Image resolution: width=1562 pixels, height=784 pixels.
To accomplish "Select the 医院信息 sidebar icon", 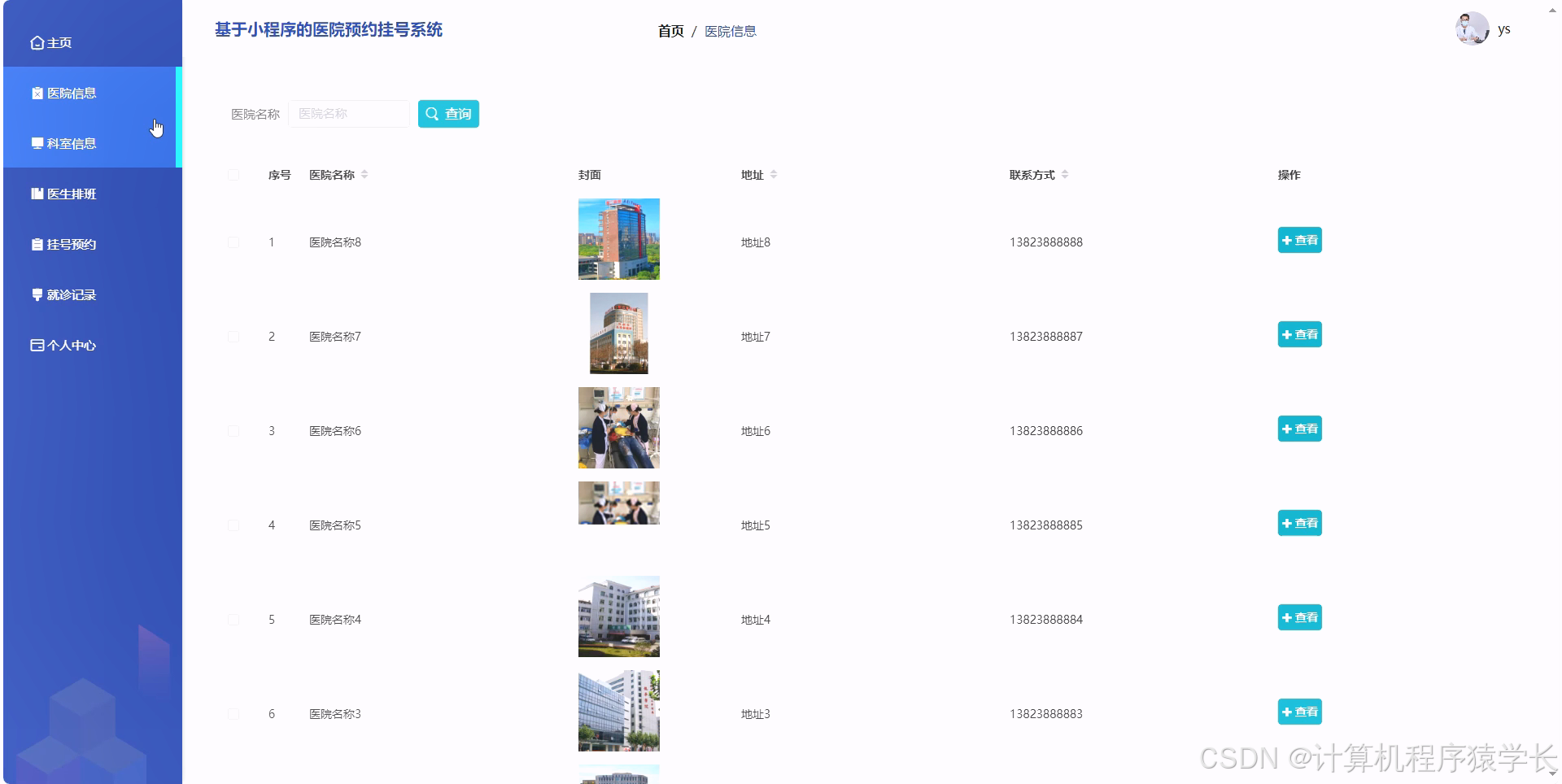I will tap(36, 93).
